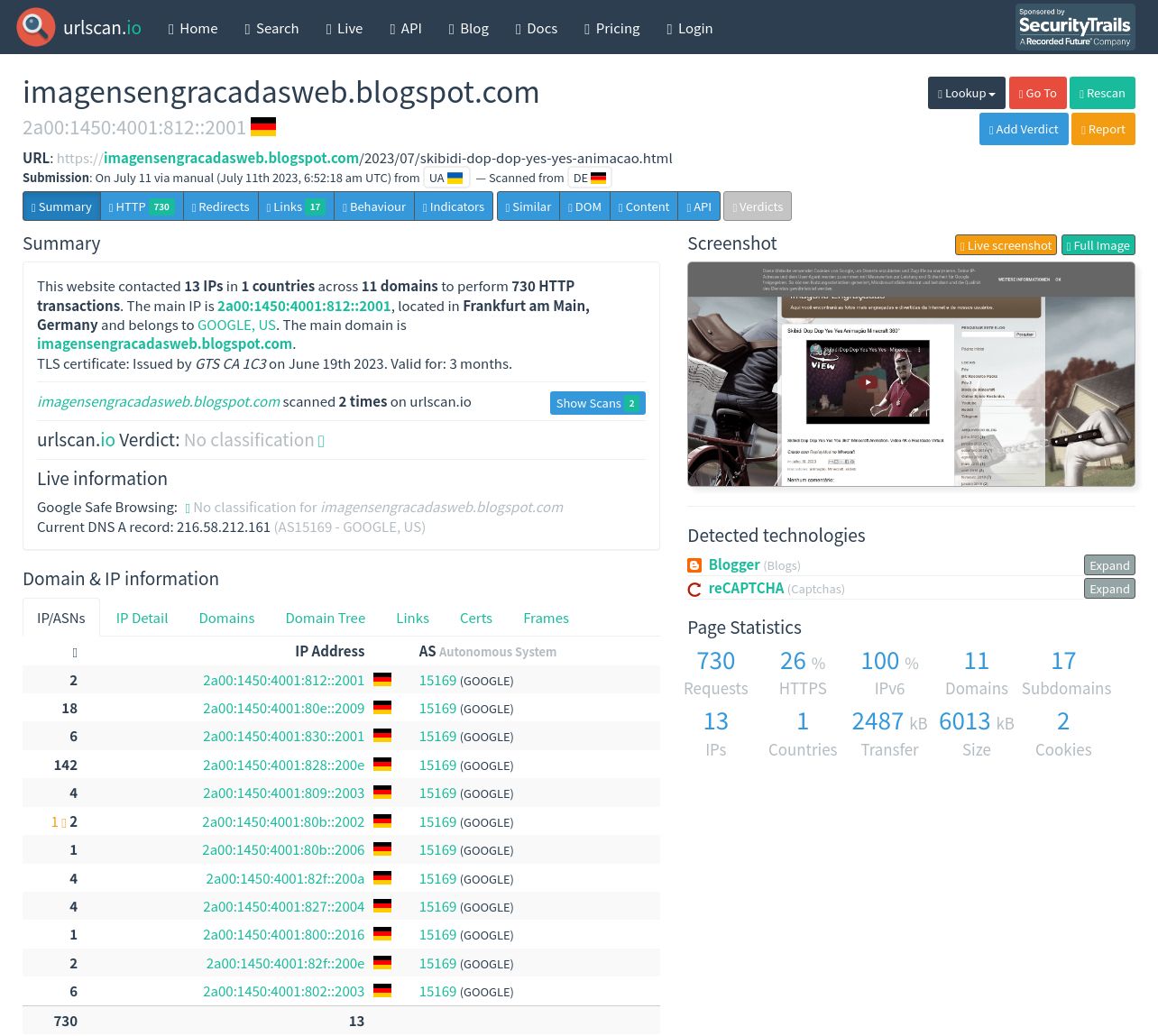The width and height of the screenshot is (1158, 1036).
Task: Switch to the Indicators tab
Action: (454, 206)
